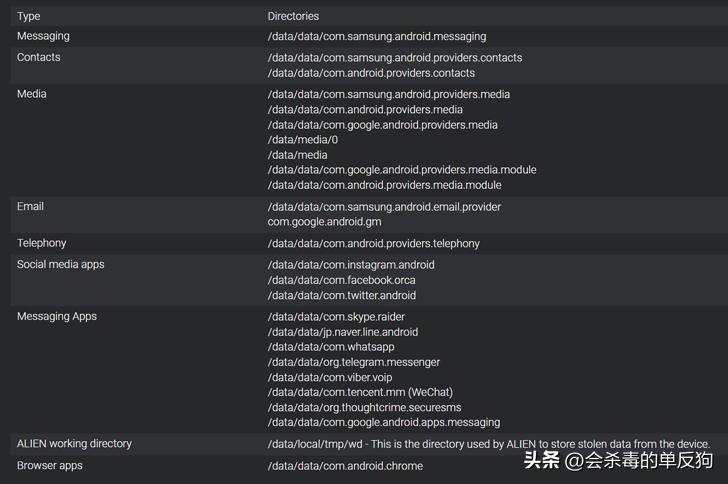Click the /data/media/0 directory entry
The image size is (728, 484).
302,140
